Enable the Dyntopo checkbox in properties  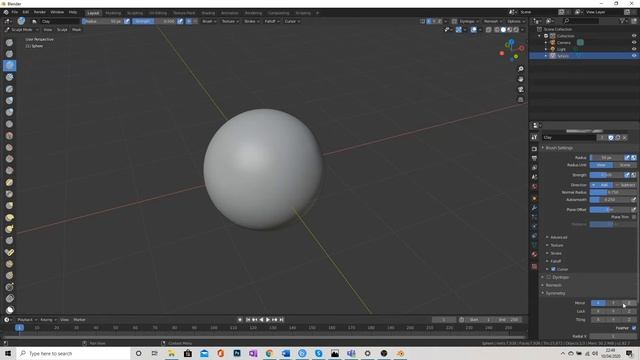549,277
